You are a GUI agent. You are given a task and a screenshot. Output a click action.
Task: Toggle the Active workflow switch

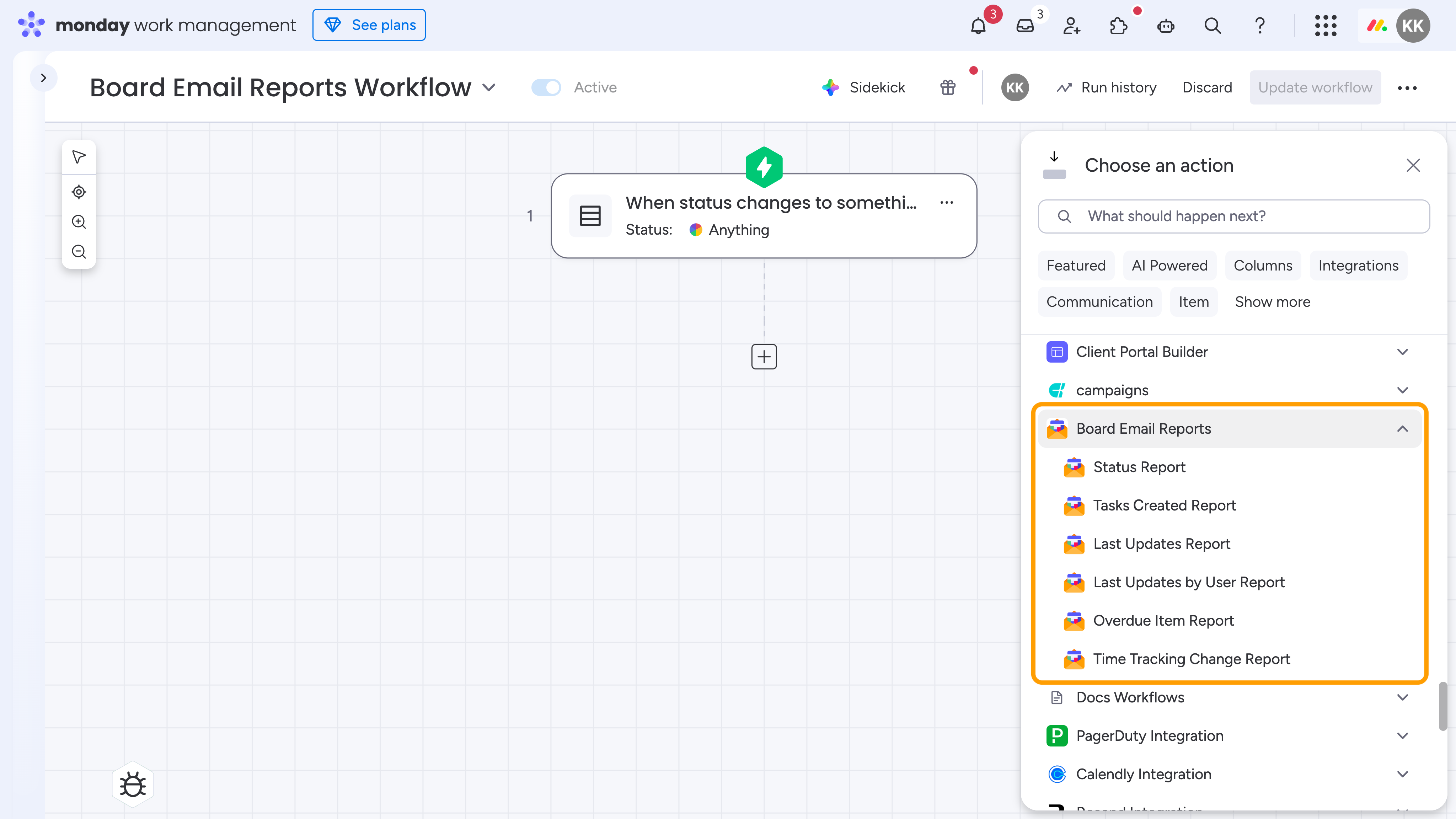point(546,87)
